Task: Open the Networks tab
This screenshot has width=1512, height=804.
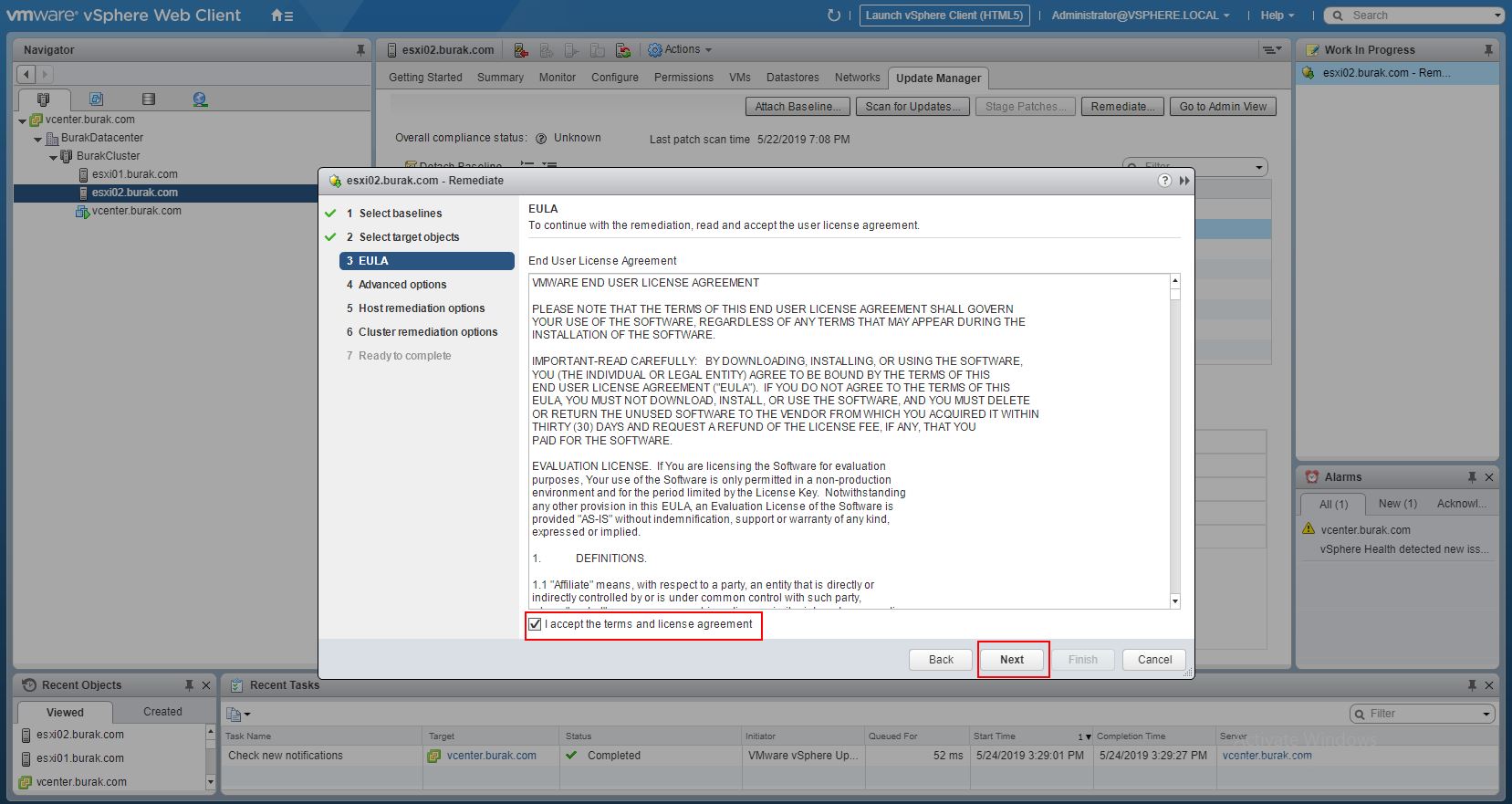Action: [x=858, y=78]
